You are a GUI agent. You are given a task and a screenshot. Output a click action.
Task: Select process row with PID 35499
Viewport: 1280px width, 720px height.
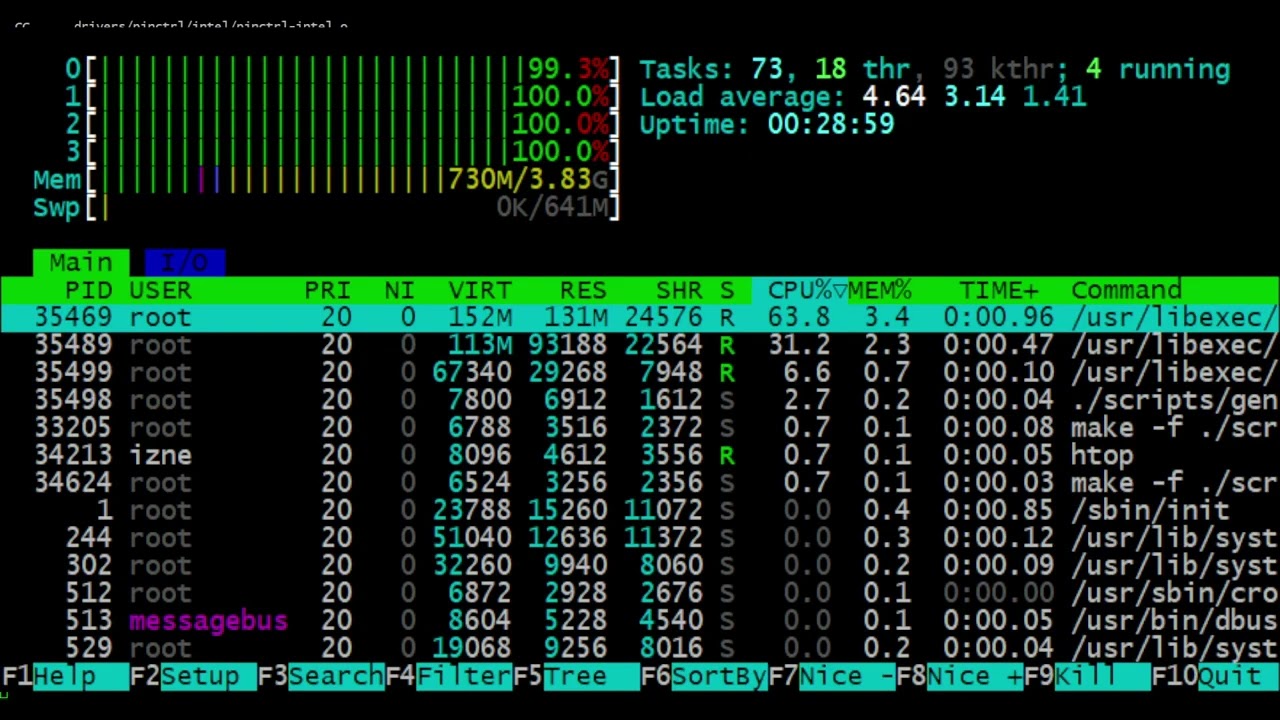(x=640, y=373)
